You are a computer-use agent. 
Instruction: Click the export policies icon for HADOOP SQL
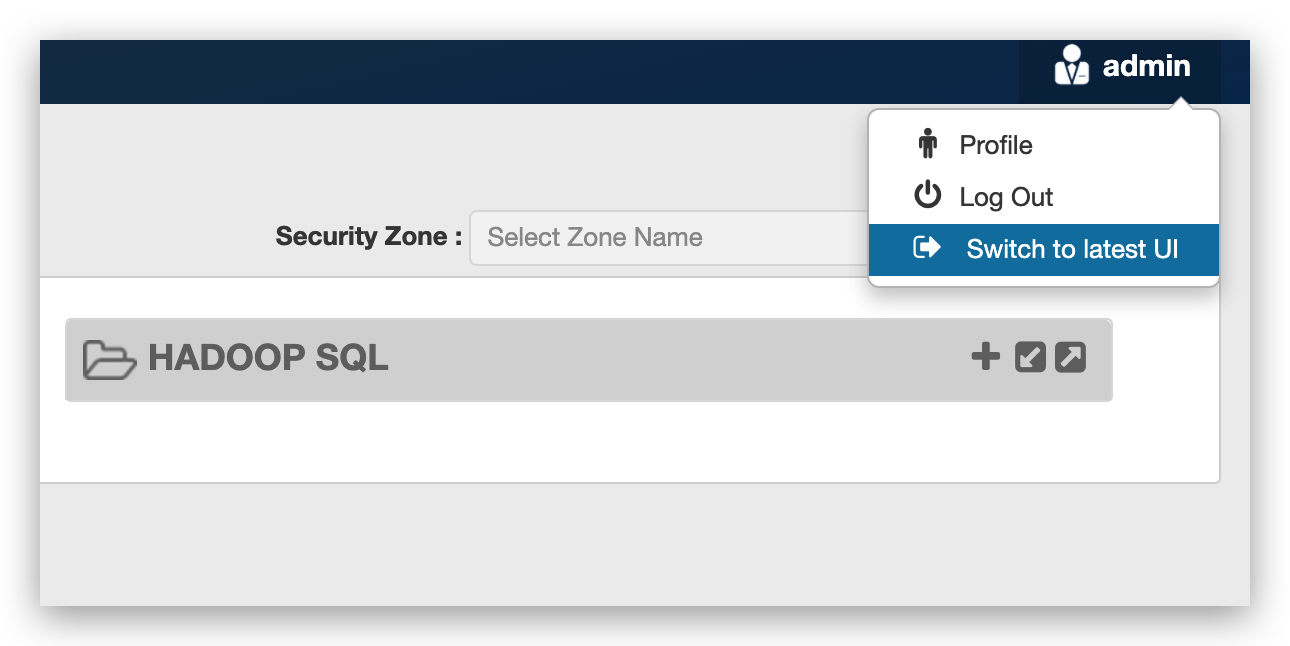pyautogui.click(x=1070, y=357)
